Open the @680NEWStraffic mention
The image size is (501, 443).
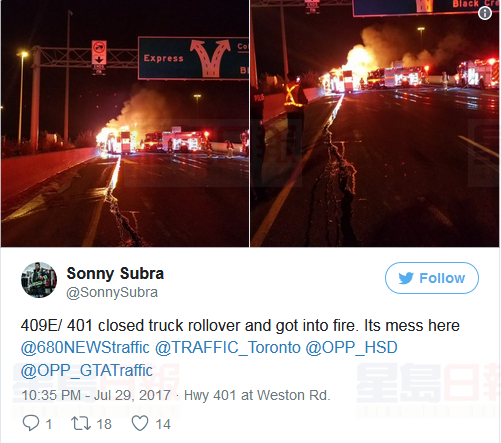85,347
